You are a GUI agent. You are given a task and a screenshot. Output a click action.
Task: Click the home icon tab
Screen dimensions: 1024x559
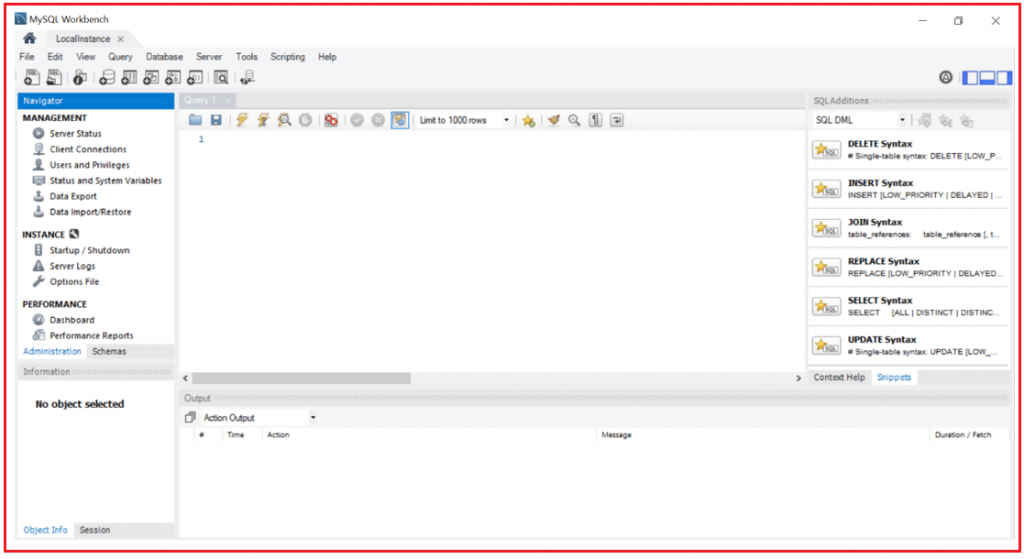coord(30,38)
